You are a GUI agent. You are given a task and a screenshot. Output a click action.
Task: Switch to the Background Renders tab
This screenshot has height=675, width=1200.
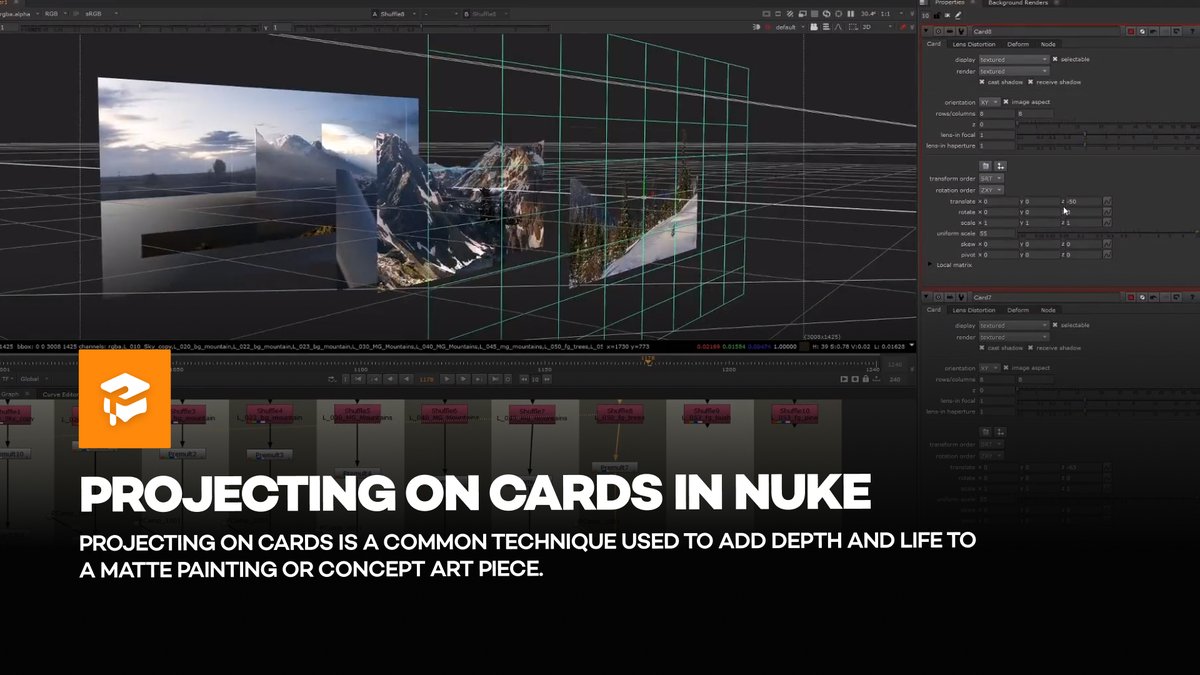[1018, 3]
